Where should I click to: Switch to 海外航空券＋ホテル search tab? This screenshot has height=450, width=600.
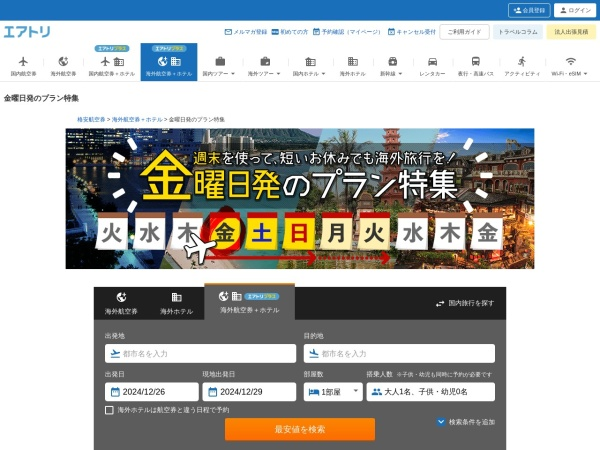coord(249,302)
